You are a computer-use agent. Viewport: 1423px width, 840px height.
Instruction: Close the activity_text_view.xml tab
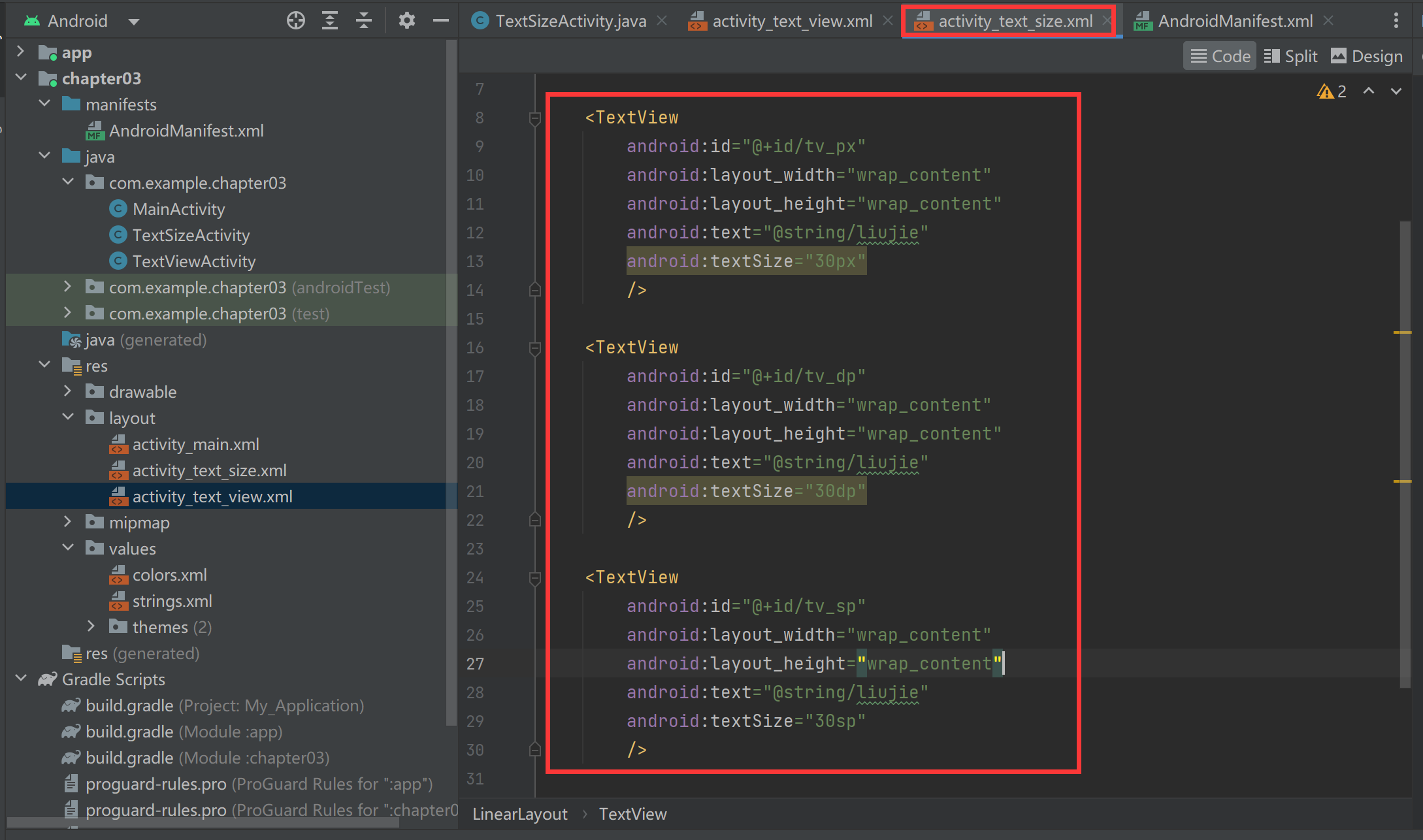[888, 21]
